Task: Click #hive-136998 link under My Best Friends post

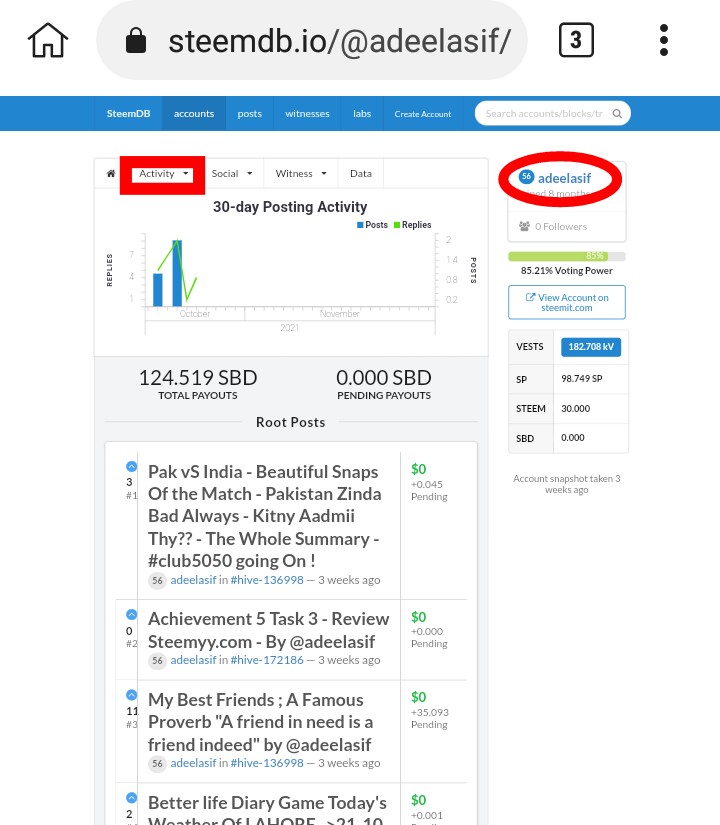Action: pos(267,763)
